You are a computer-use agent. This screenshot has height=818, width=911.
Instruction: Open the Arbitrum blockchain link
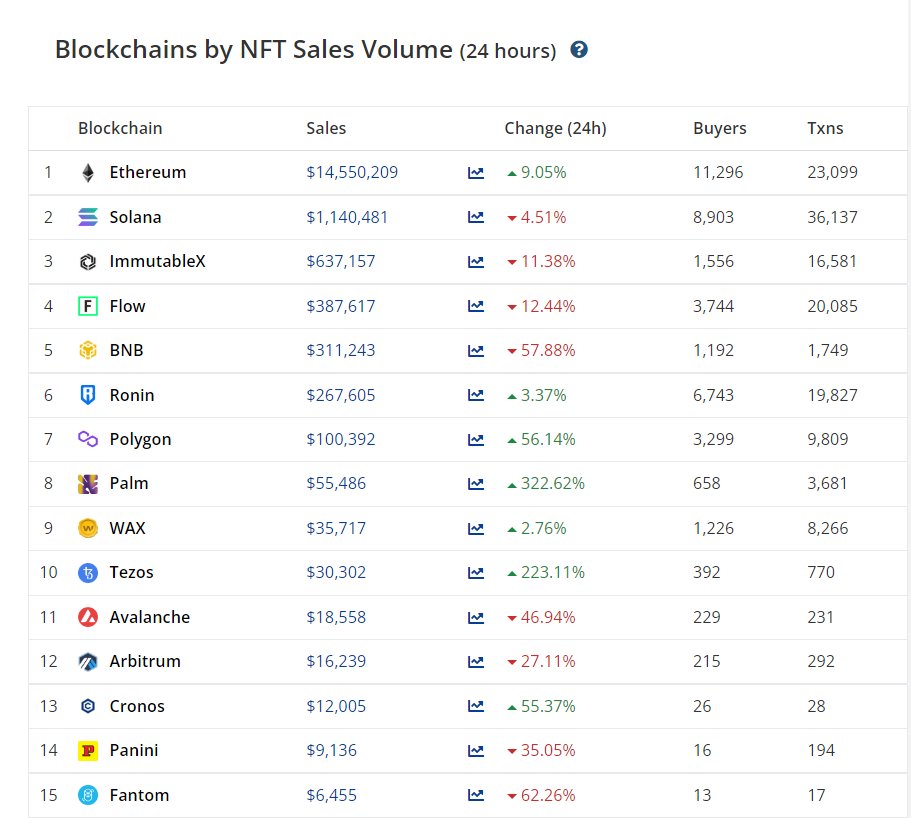point(145,661)
